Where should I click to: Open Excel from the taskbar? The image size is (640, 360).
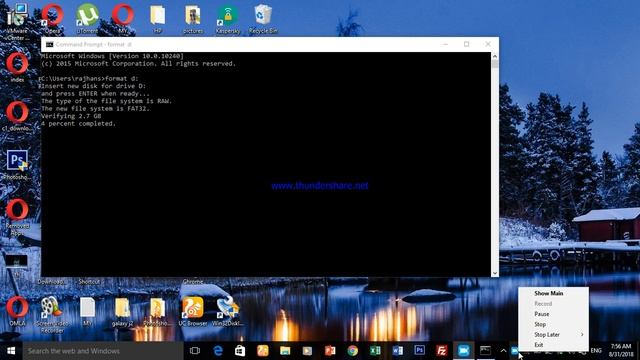(x=375, y=351)
